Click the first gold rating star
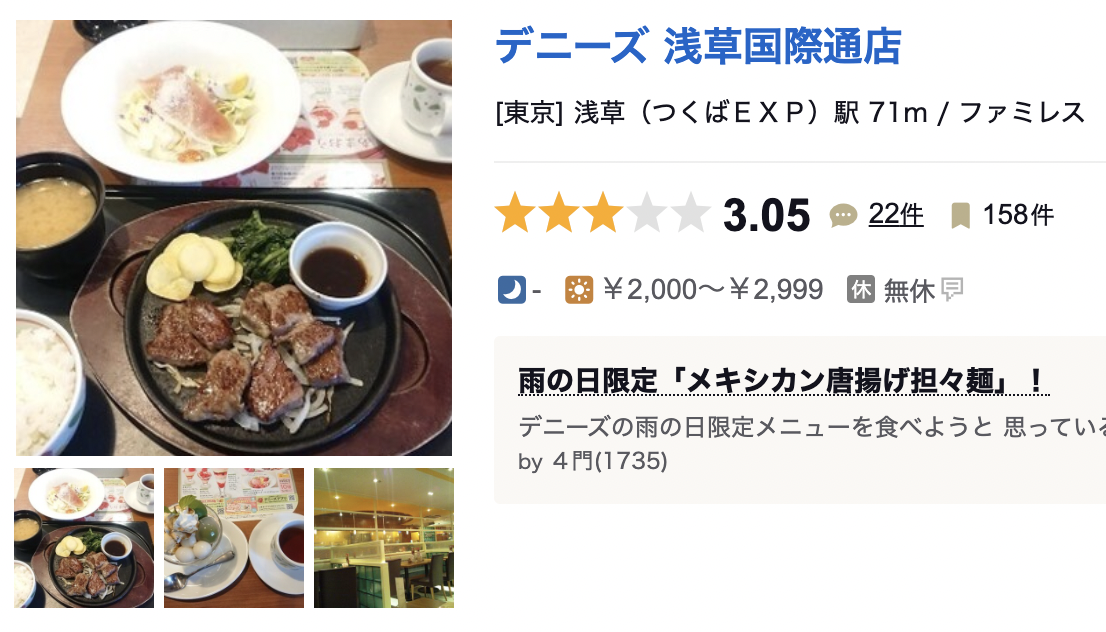Viewport: 1106px width, 632px height. pyautogui.click(x=515, y=213)
